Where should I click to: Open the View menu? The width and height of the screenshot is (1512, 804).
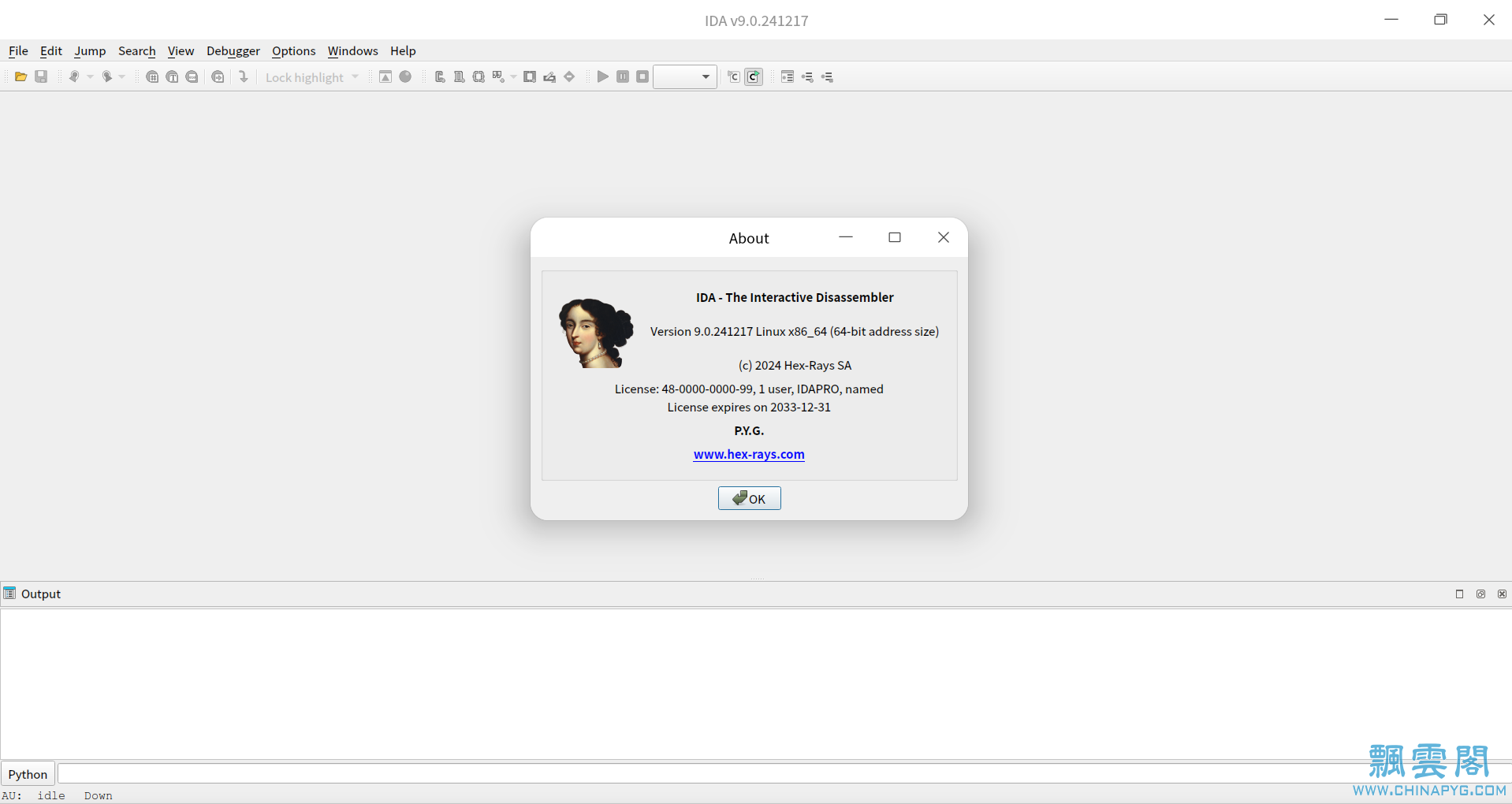tap(181, 50)
